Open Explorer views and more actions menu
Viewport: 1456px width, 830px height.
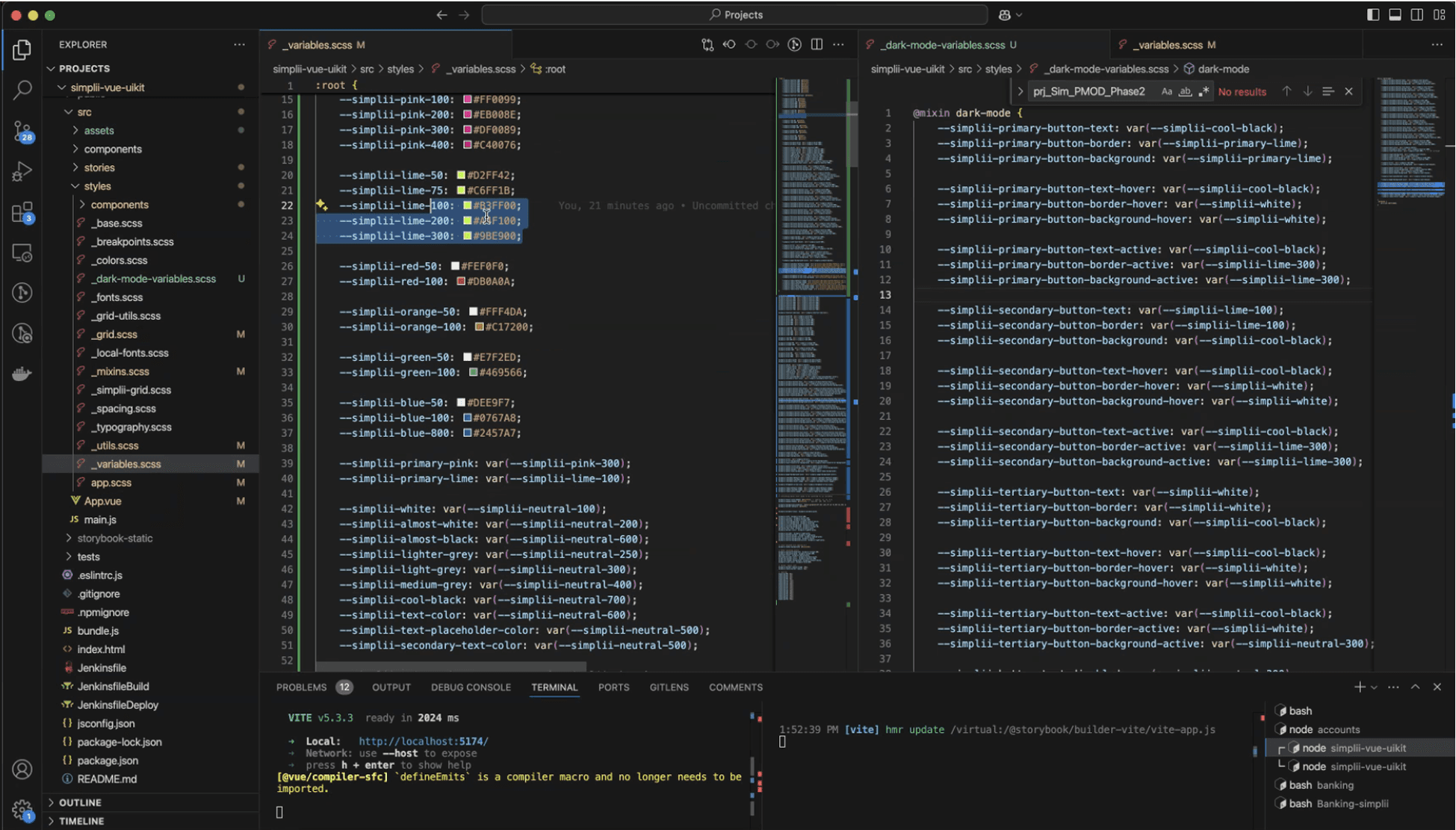pyautogui.click(x=239, y=45)
